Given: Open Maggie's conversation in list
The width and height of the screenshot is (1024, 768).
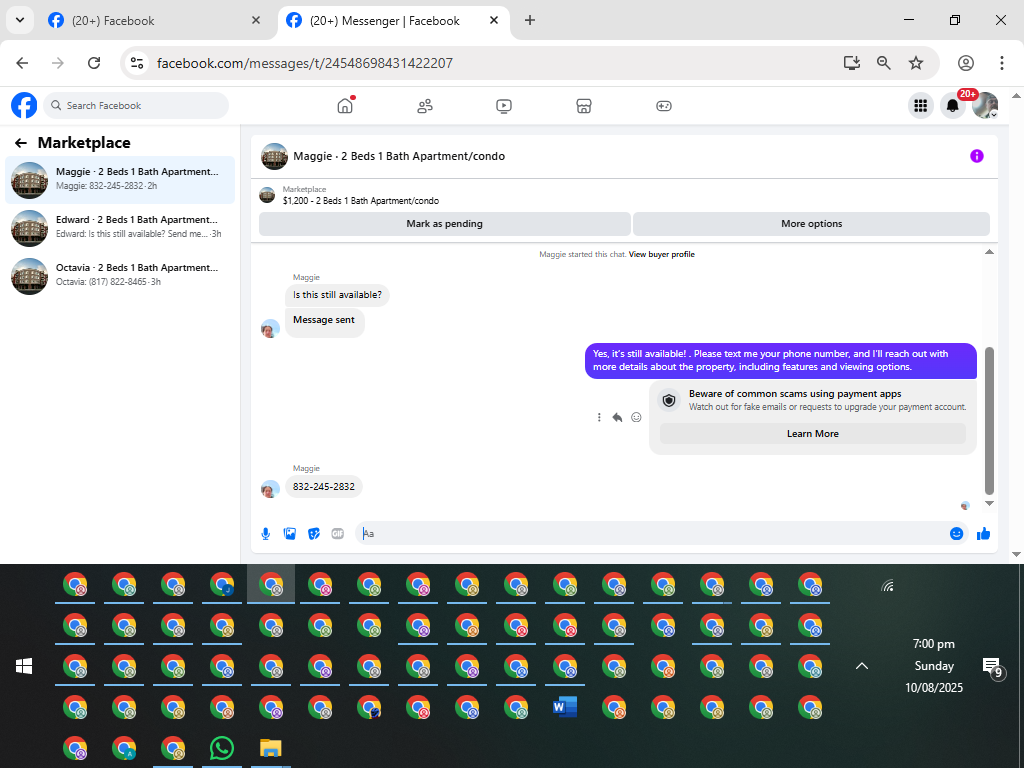Looking at the screenshot, I should tap(120, 180).
